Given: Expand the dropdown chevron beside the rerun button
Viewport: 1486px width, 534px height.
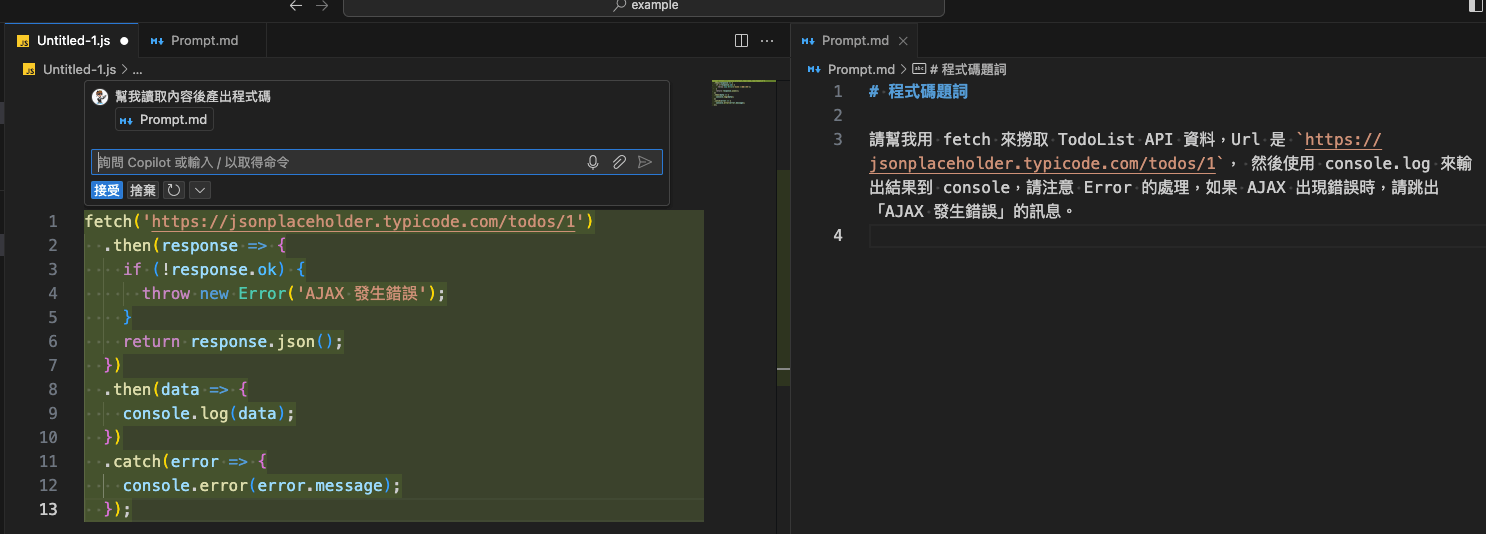Looking at the screenshot, I should click(199, 190).
